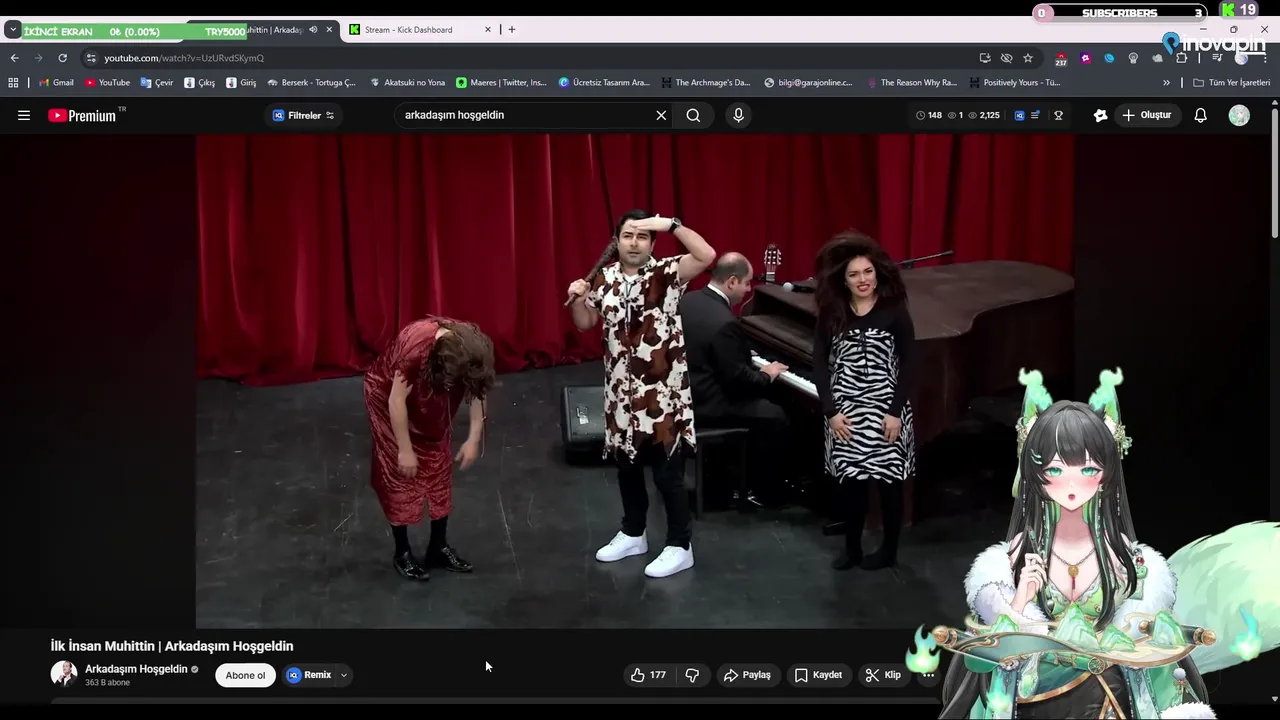
Task: Click the Remix button
Action: 309,675
